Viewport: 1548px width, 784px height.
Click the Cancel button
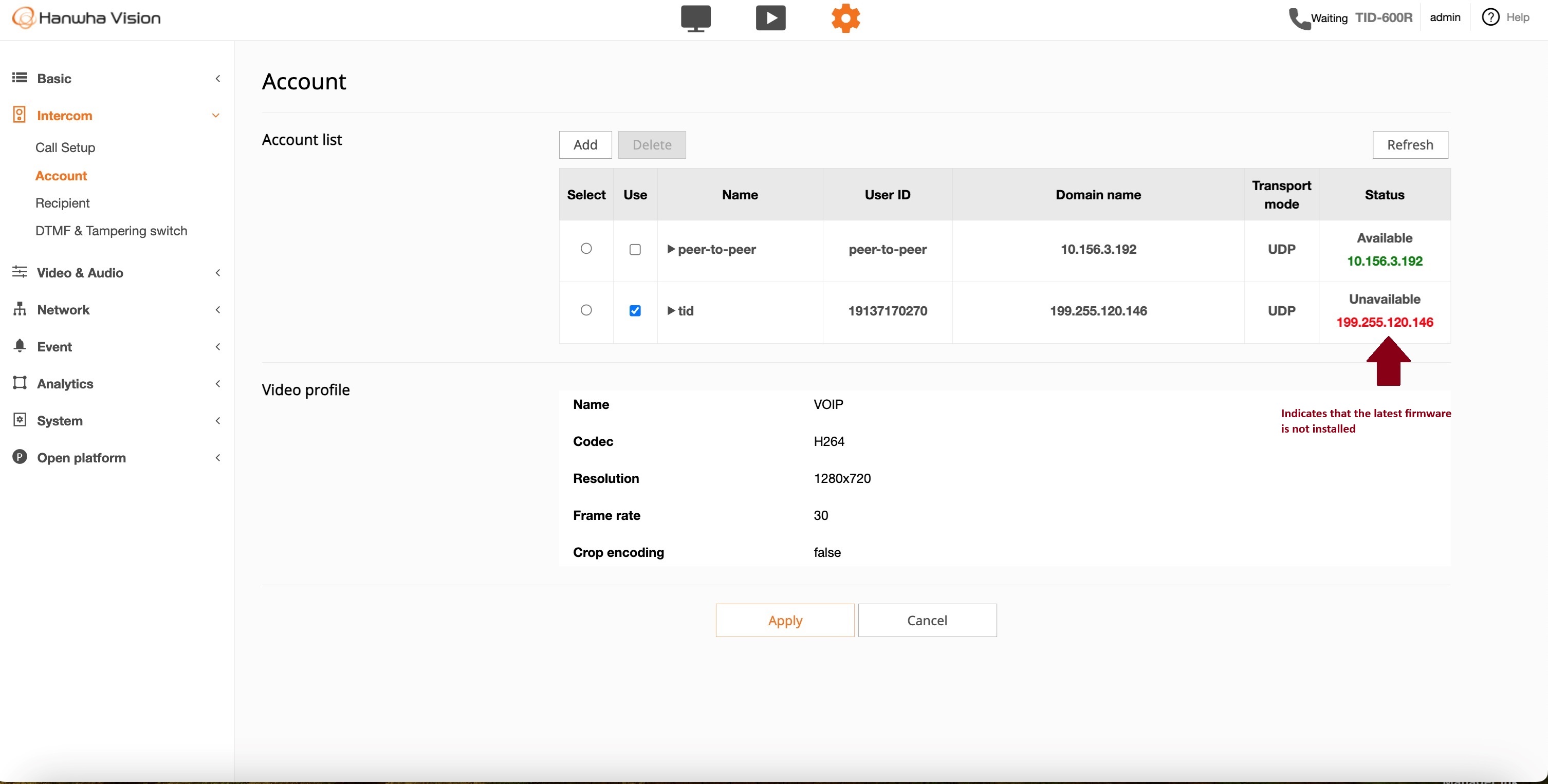coord(927,620)
